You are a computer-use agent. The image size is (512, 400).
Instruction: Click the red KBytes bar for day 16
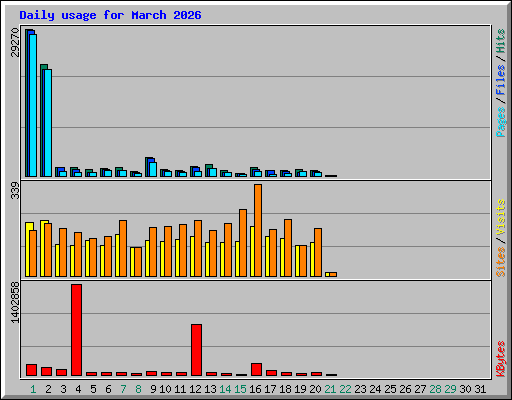pyautogui.click(x=256, y=370)
